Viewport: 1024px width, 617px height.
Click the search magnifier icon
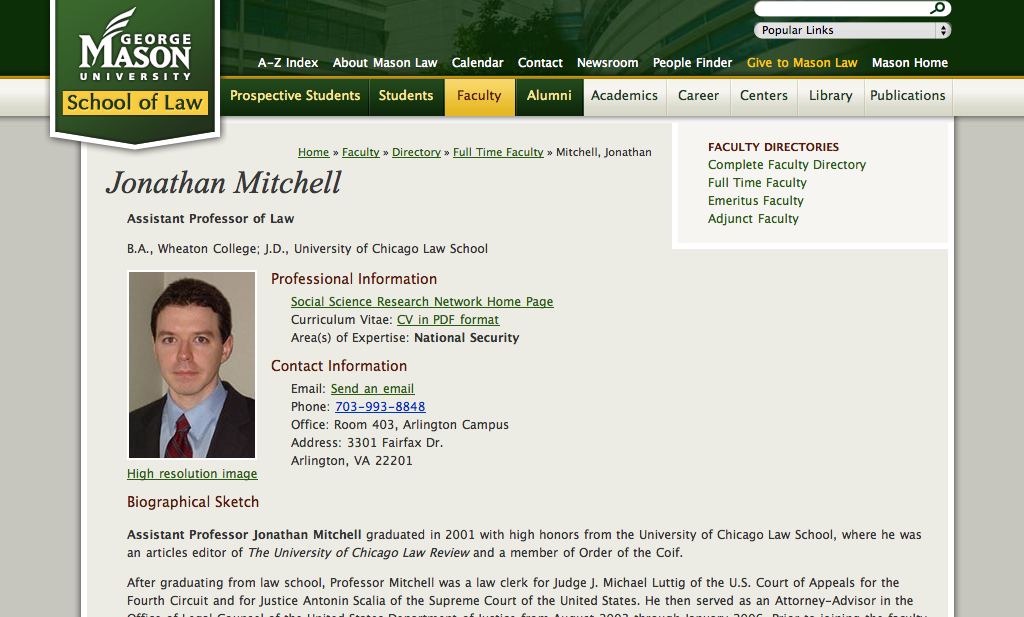[x=938, y=9]
